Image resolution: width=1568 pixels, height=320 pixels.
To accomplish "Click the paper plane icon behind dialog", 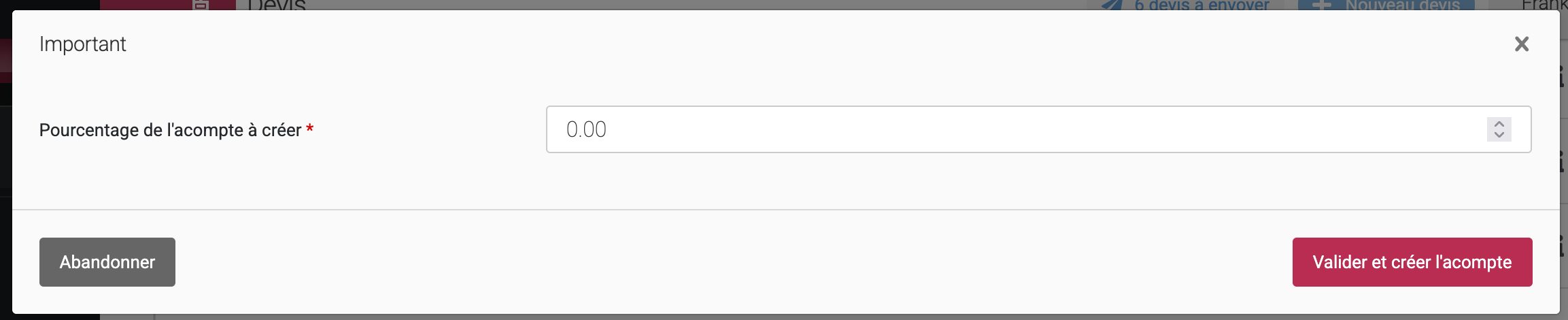I will point(1112,5).
